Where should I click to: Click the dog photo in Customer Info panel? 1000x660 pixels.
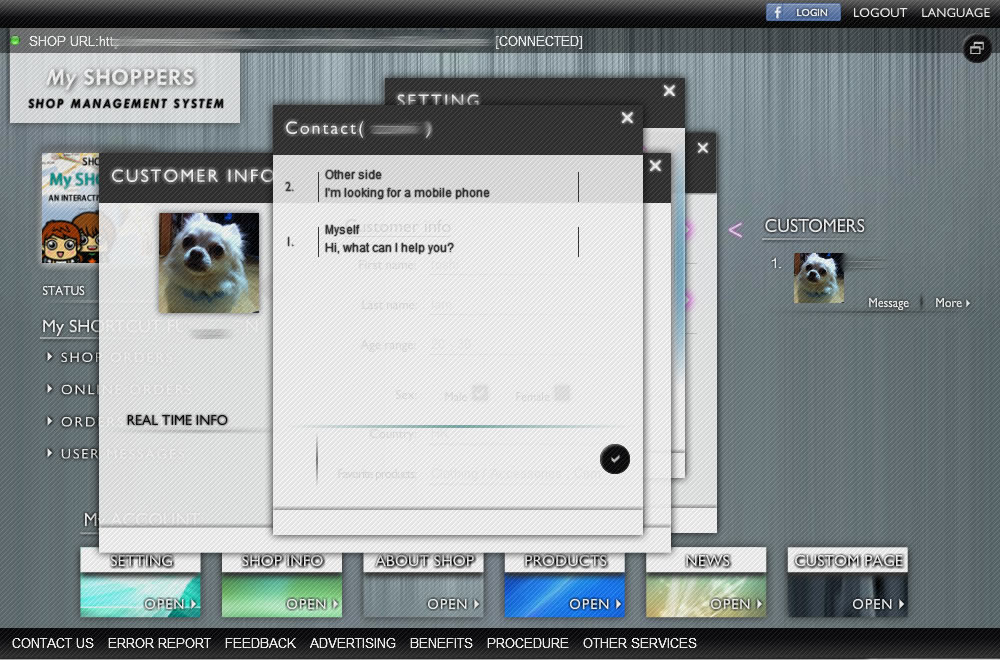[209, 263]
